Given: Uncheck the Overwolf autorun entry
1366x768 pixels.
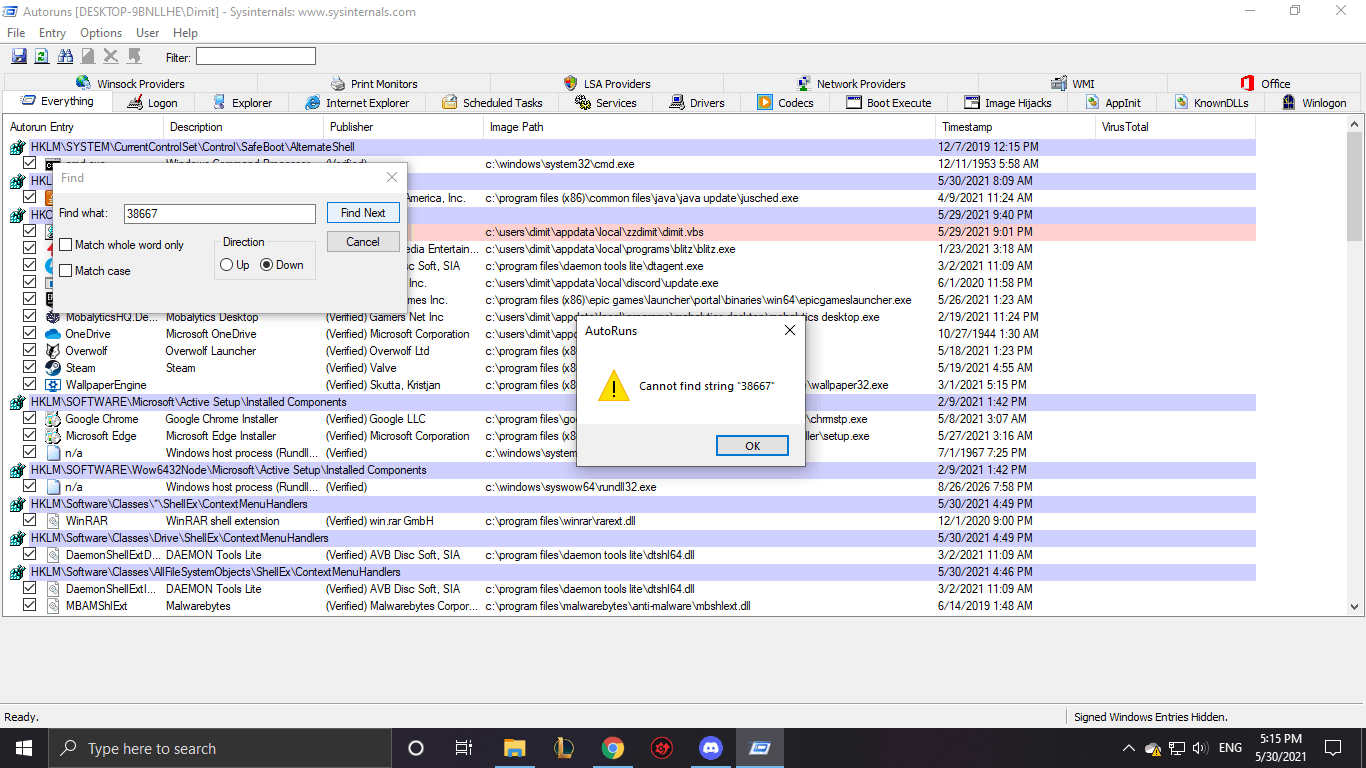Looking at the screenshot, I should pyautogui.click(x=30, y=351).
